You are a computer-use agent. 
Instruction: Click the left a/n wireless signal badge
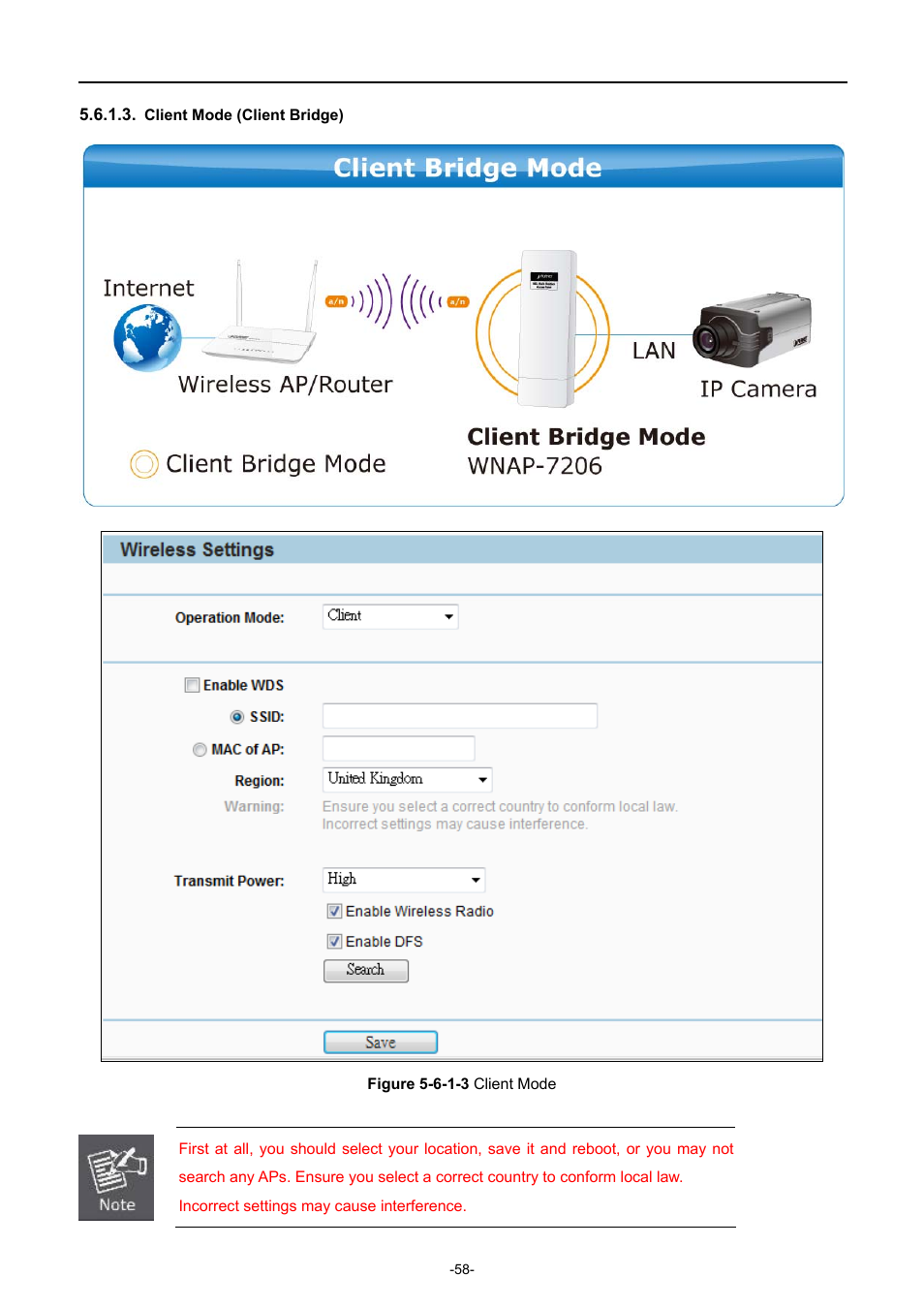[336, 301]
